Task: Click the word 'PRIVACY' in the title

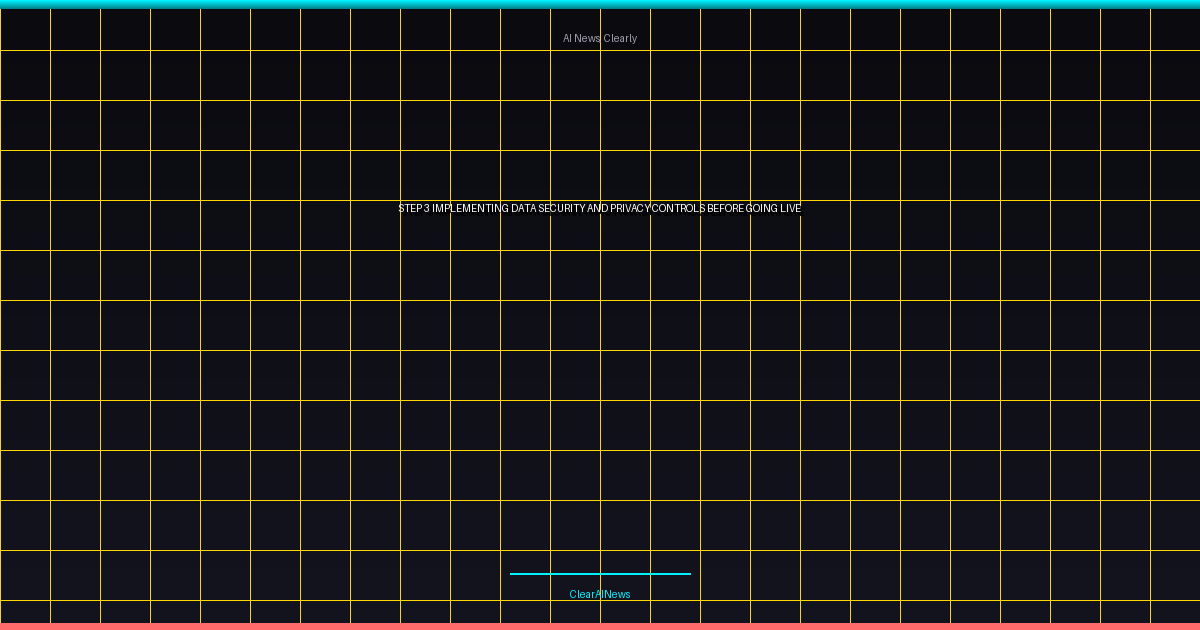Action: [x=630, y=209]
